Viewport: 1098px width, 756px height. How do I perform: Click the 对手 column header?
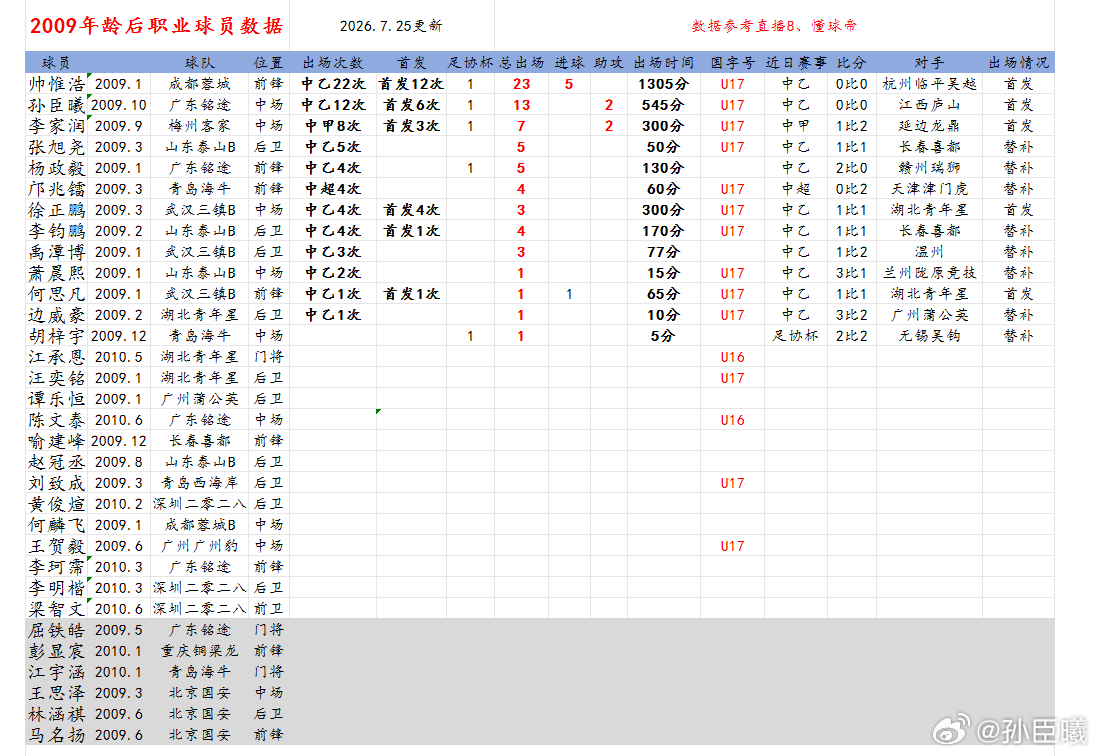[929, 63]
